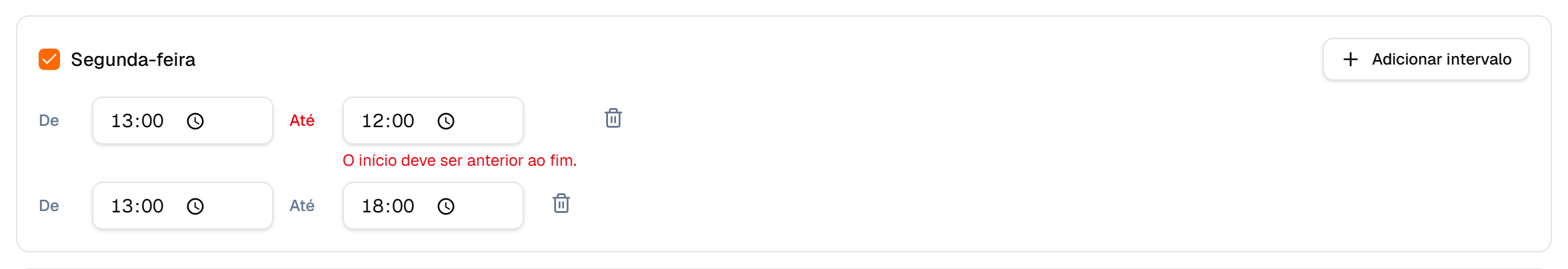
Task: Open clock picker for second interval start time
Action: tap(195, 206)
